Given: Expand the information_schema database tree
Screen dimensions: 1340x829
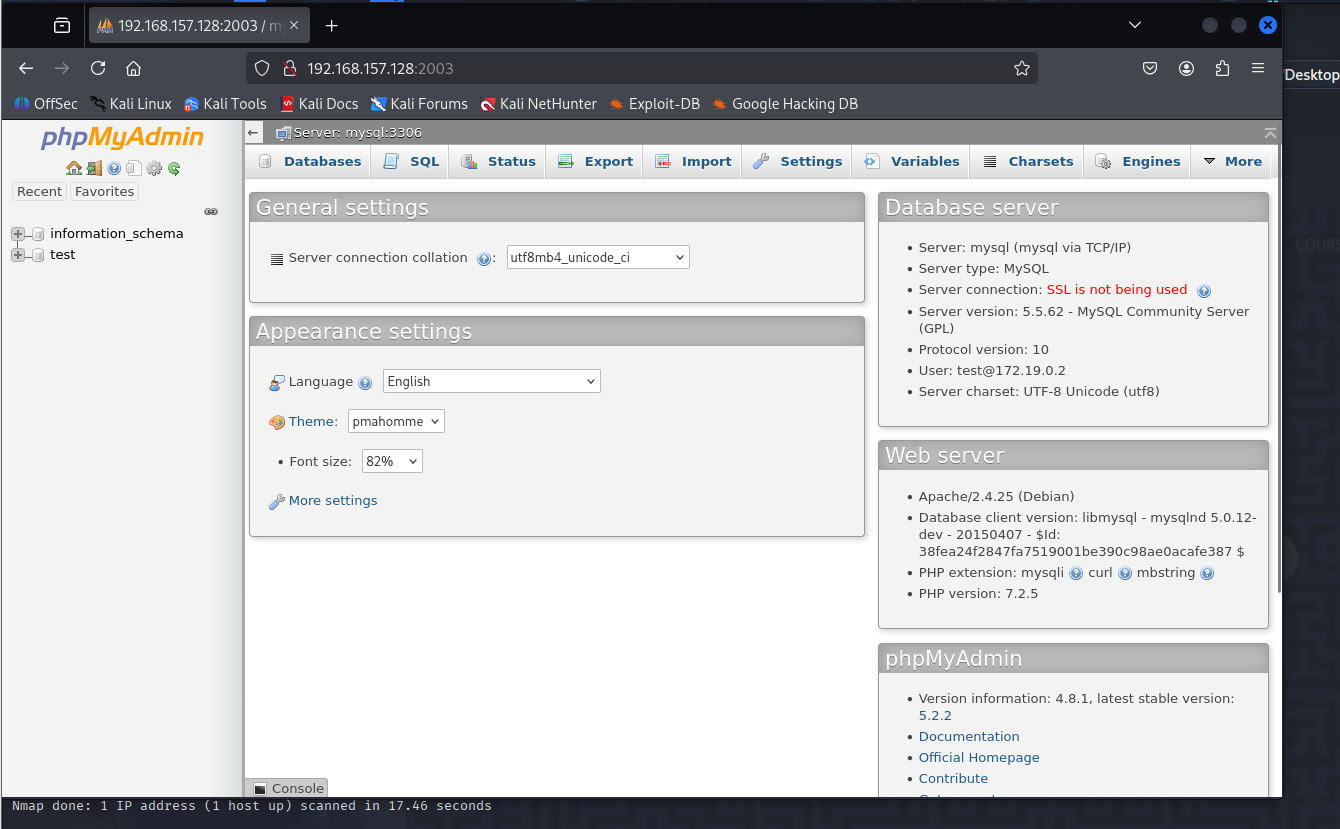Looking at the screenshot, I should [x=18, y=234].
